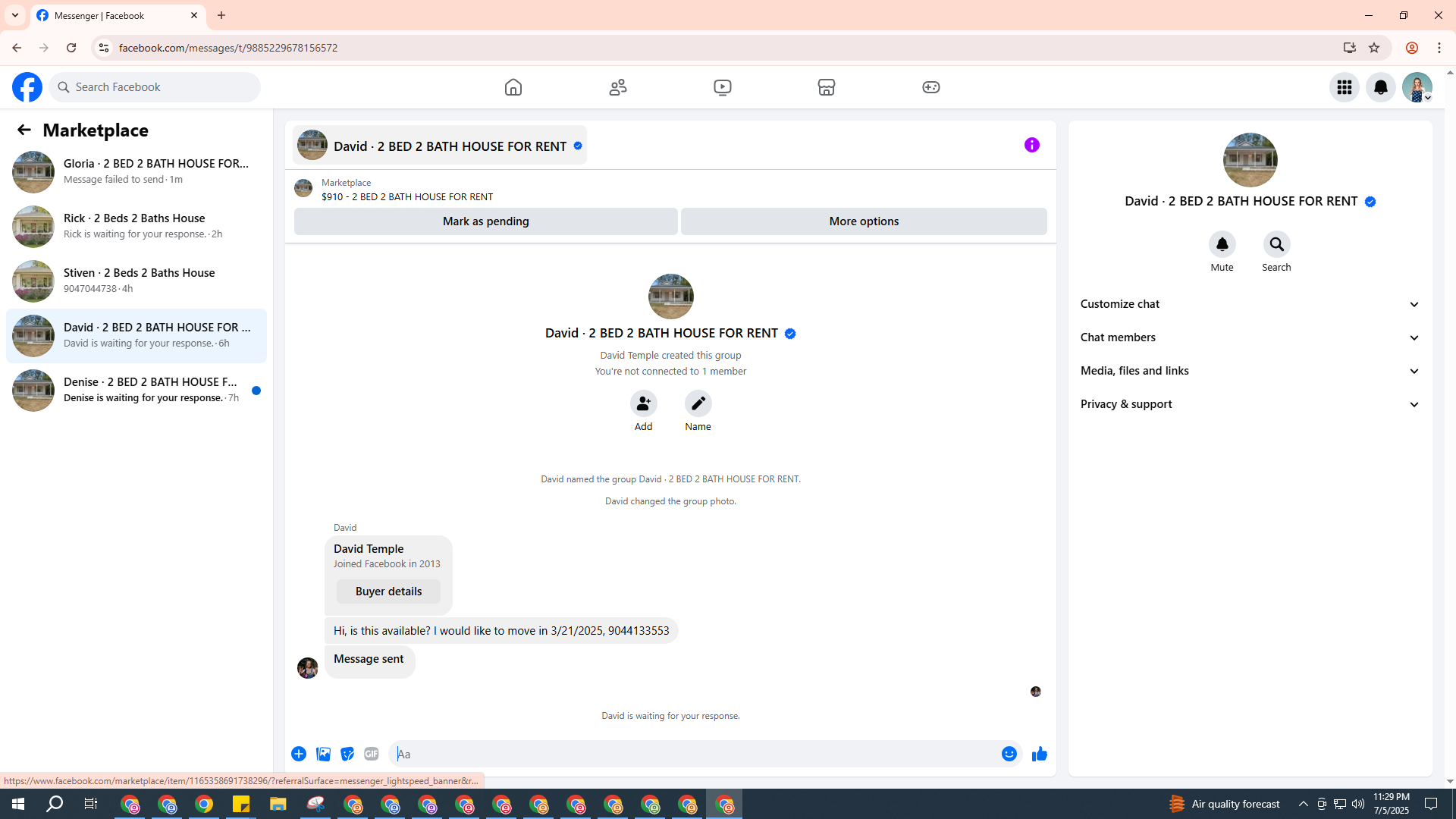Search within the conversation
1456x819 pixels.
coord(1276,244)
